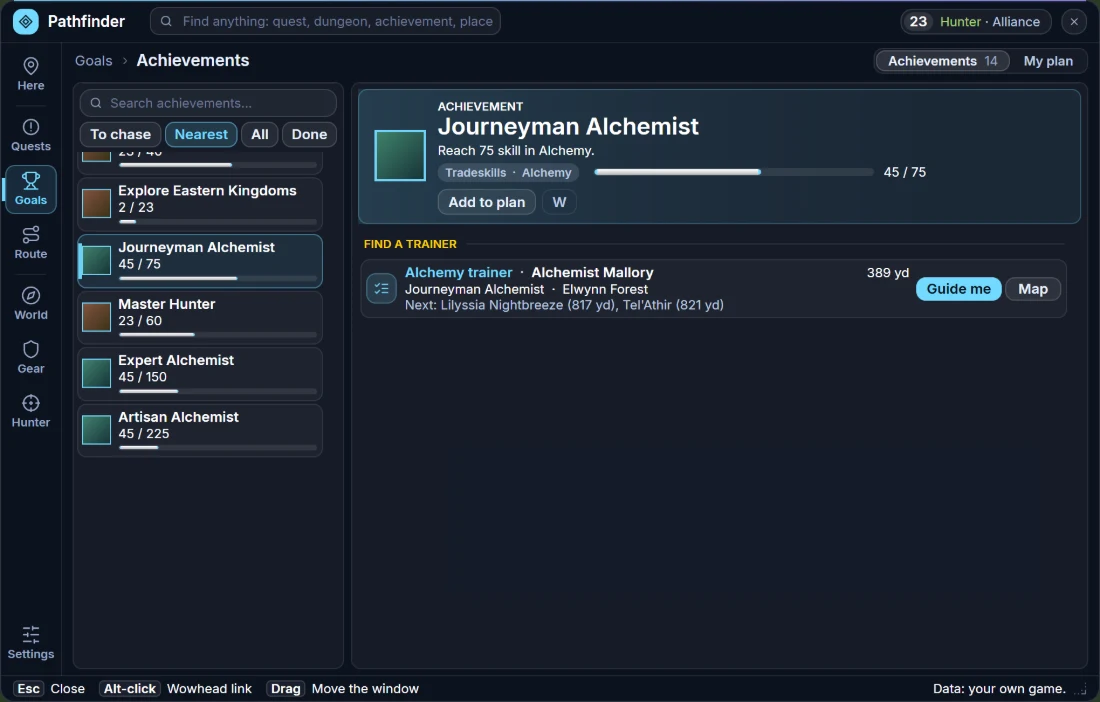Viewport: 1100px width, 702px height.
Task: Click the Alt-click key hint
Action: click(x=130, y=689)
